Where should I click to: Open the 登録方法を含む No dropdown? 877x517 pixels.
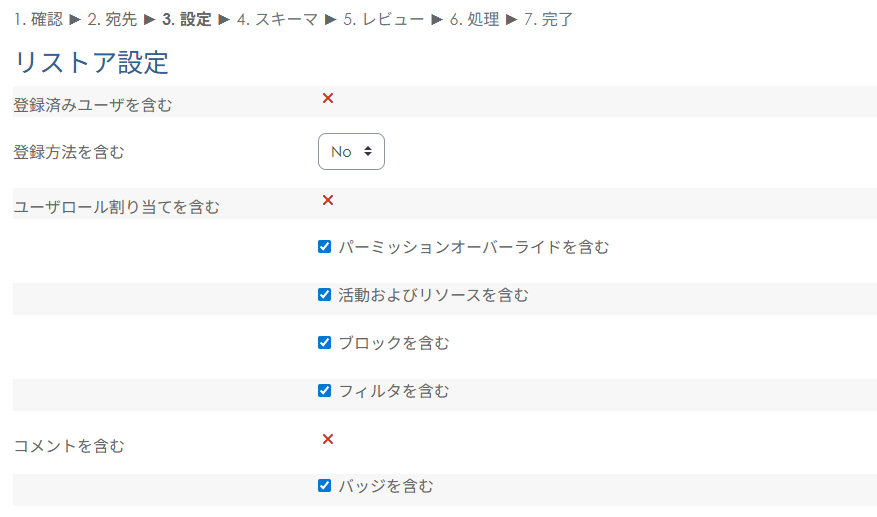(x=351, y=152)
